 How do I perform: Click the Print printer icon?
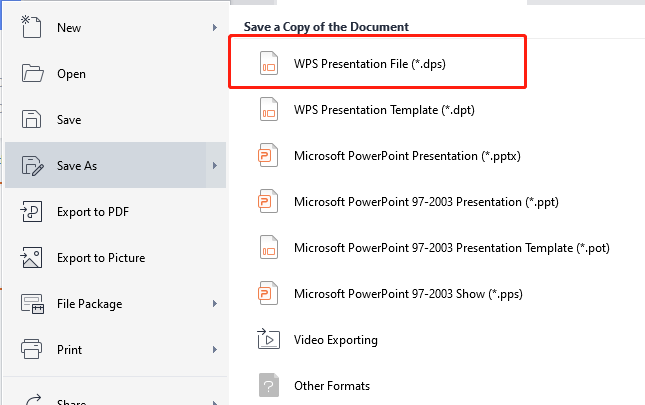tap(31, 349)
